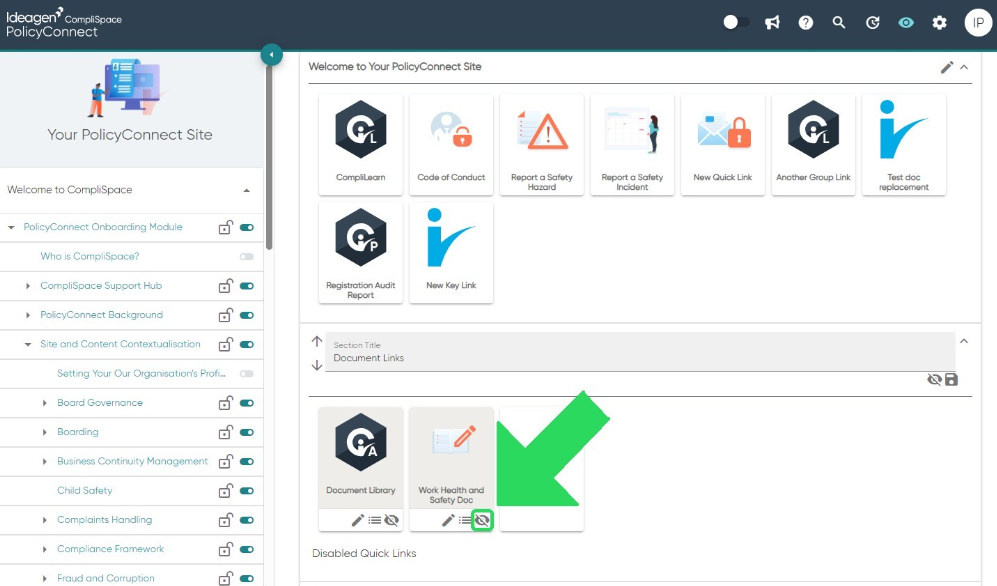Click the pencil to edit welcome section
The height and width of the screenshot is (586, 997).
click(x=947, y=67)
